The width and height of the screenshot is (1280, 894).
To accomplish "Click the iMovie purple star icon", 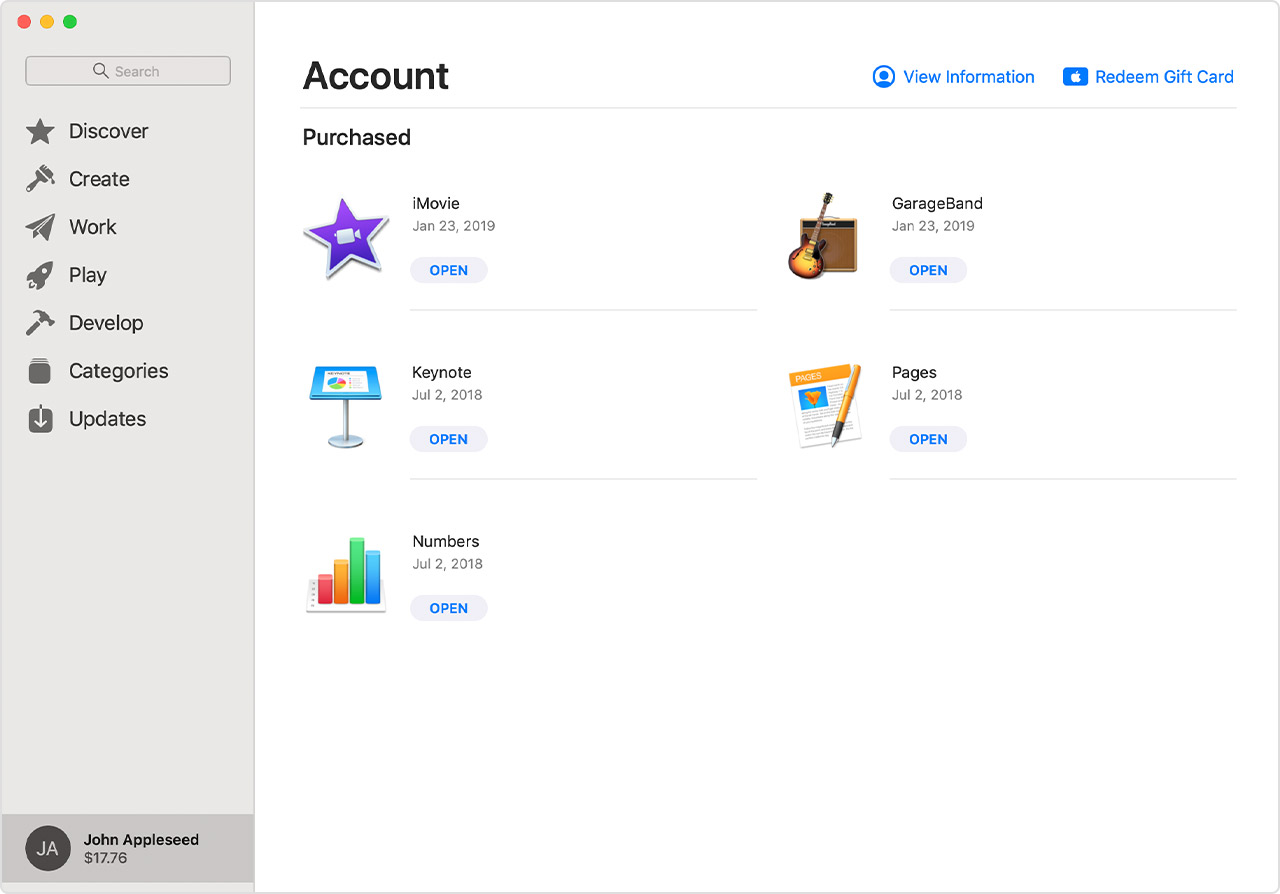I will tap(346, 237).
